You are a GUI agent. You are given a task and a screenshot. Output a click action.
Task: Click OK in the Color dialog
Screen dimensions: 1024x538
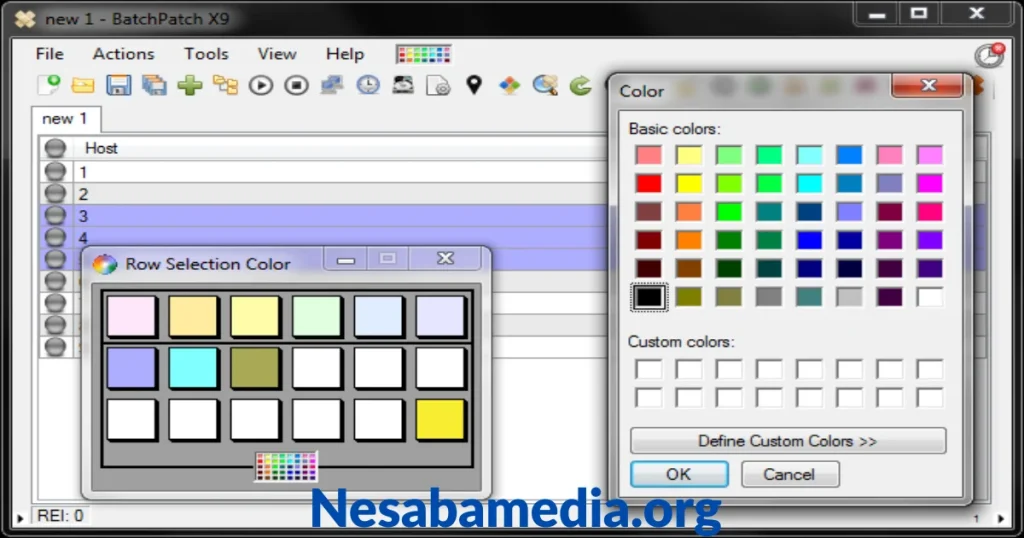pyautogui.click(x=679, y=474)
